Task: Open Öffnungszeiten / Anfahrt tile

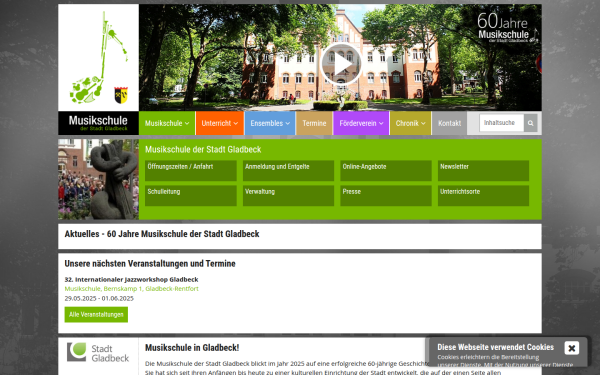Action: [191, 171]
